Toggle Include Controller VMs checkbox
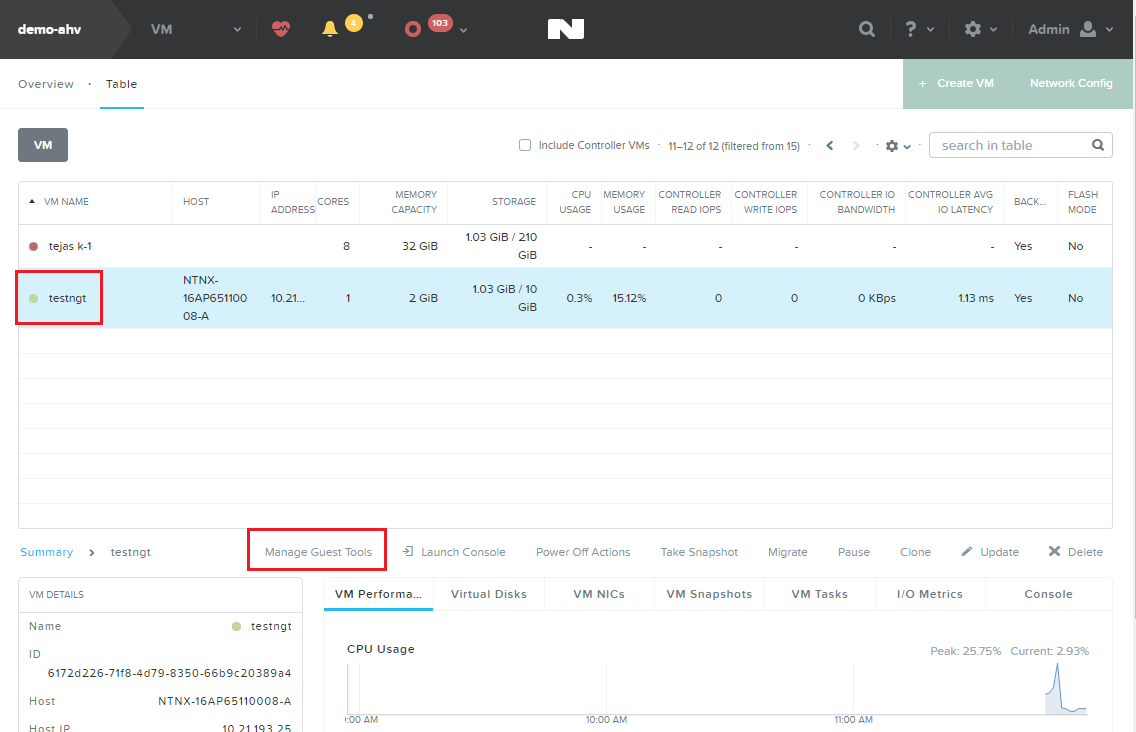The height and width of the screenshot is (732, 1136). (x=525, y=145)
